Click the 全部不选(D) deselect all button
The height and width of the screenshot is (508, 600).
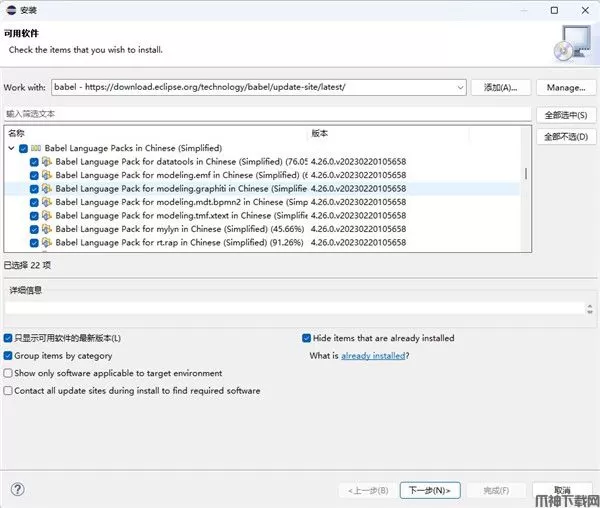click(x=566, y=137)
